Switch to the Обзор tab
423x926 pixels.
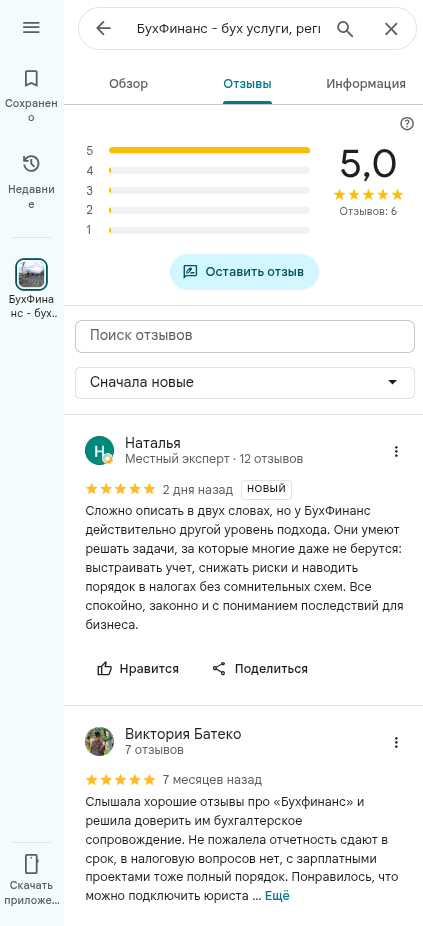pos(128,84)
